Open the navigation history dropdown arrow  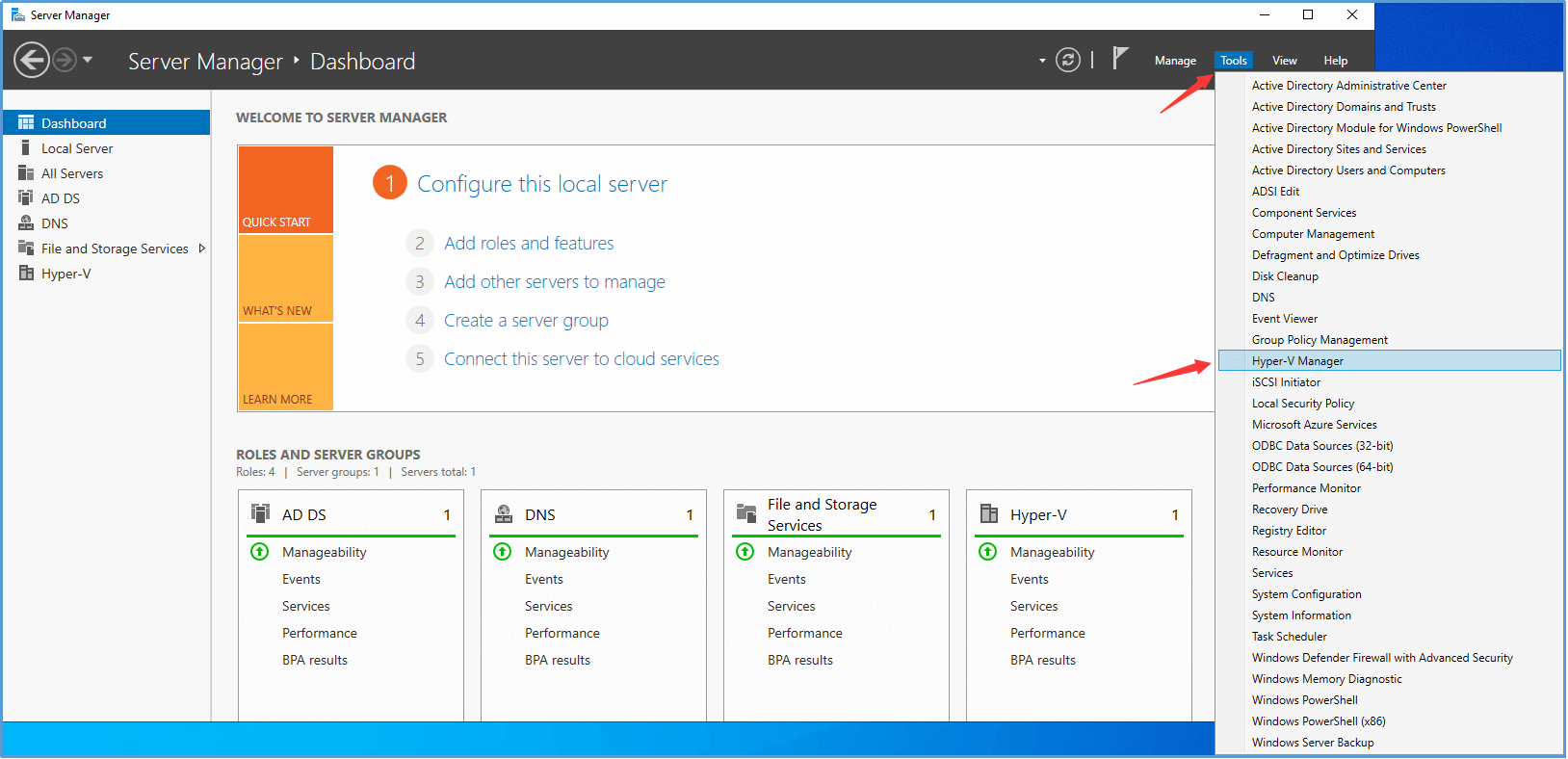tap(88, 60)
